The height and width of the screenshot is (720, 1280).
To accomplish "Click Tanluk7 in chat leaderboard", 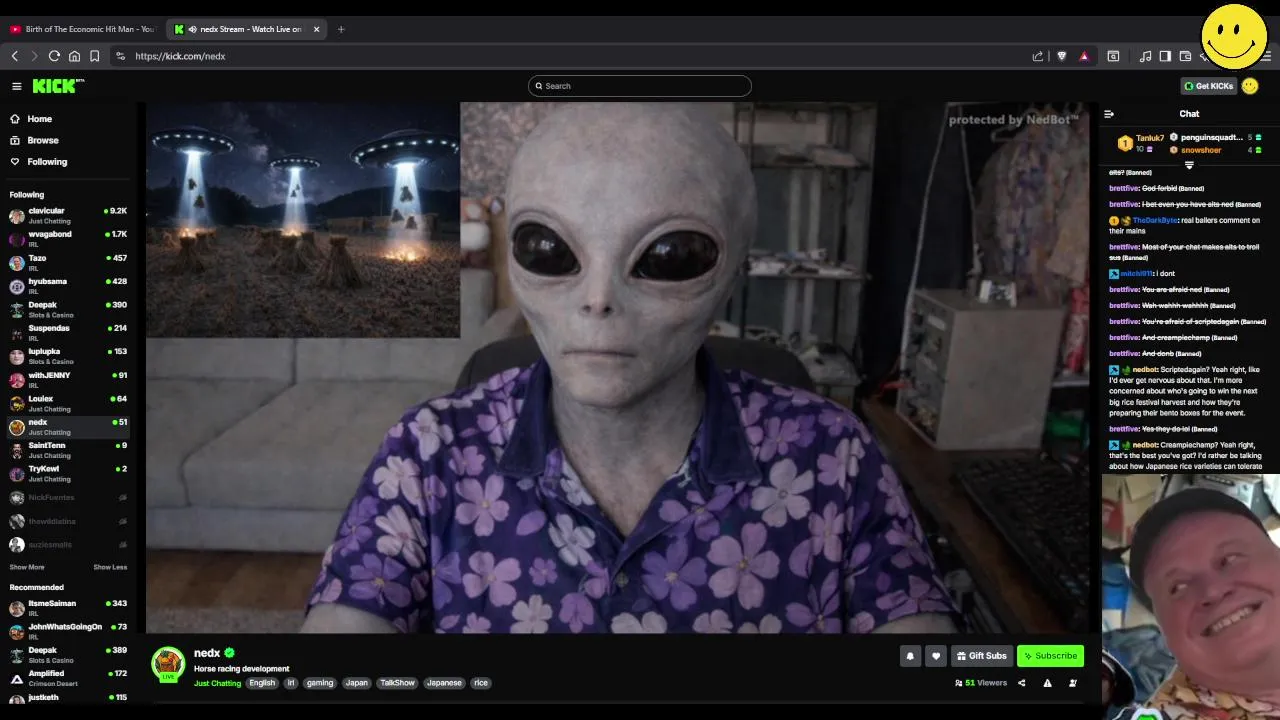I will [x=1150, y=138].
